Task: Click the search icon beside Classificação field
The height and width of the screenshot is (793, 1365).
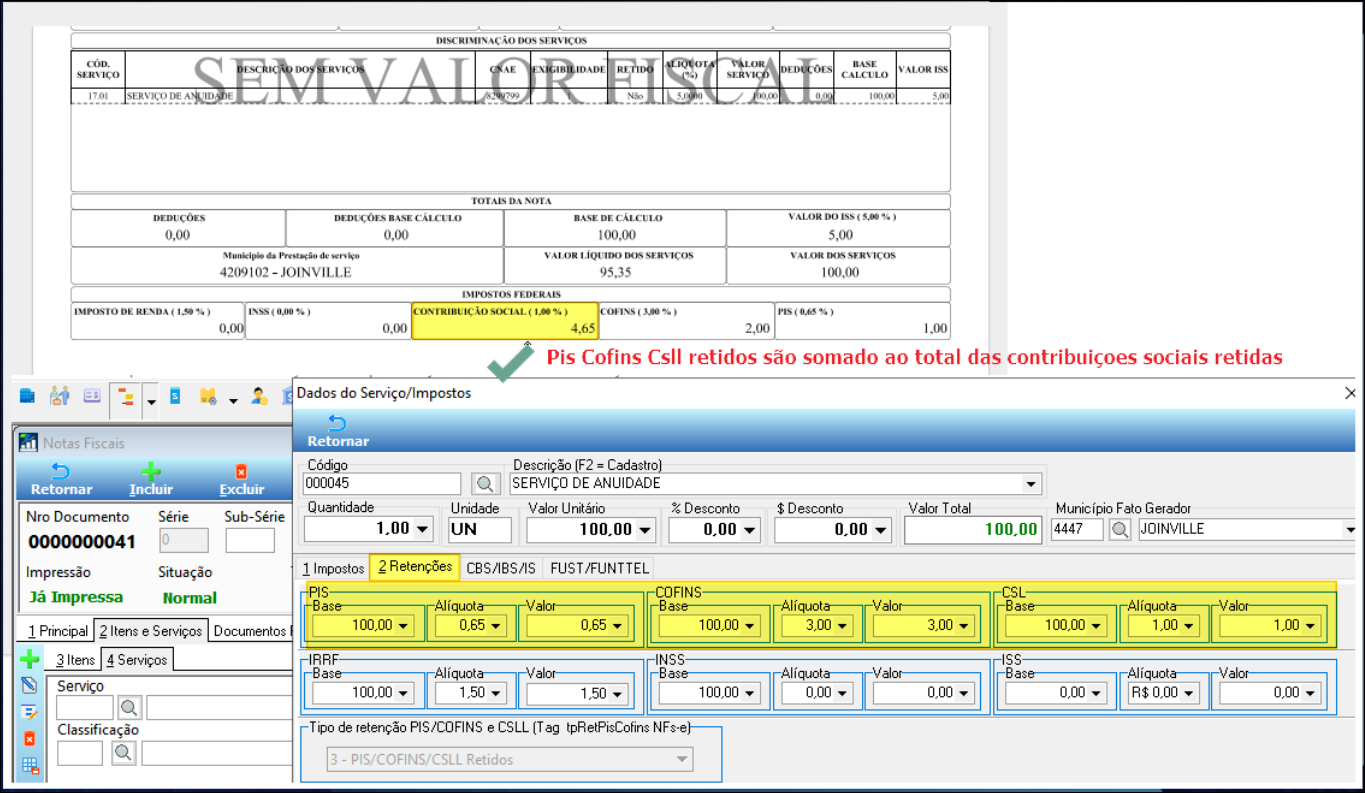Action: (123, 752)
